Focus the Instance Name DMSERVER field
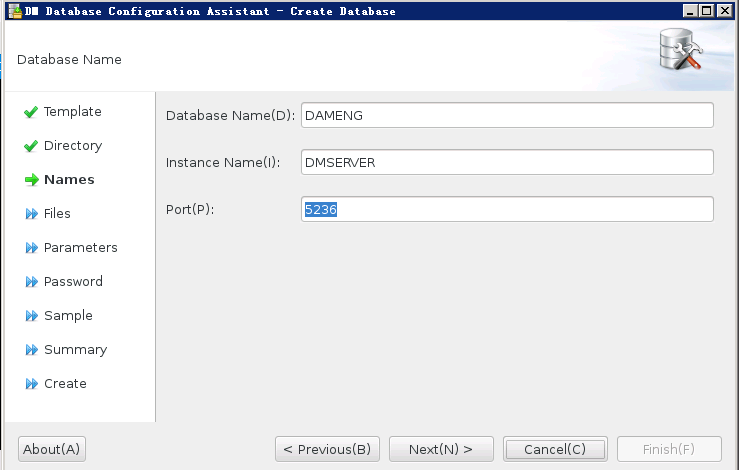The height and width of the screenshot is (470, 739). tap(507, 162)
